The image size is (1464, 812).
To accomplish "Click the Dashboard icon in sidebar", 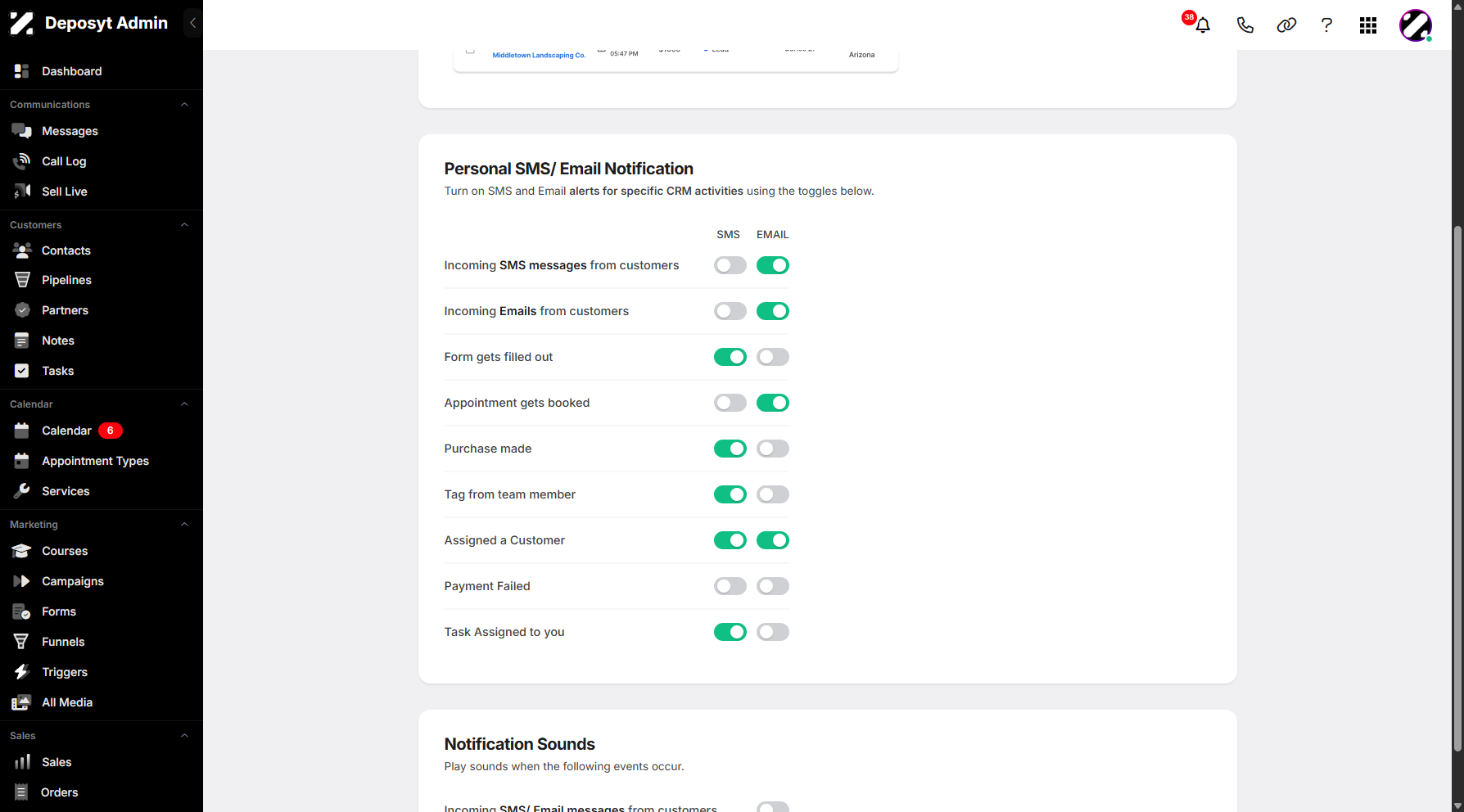I will [22, 71].
